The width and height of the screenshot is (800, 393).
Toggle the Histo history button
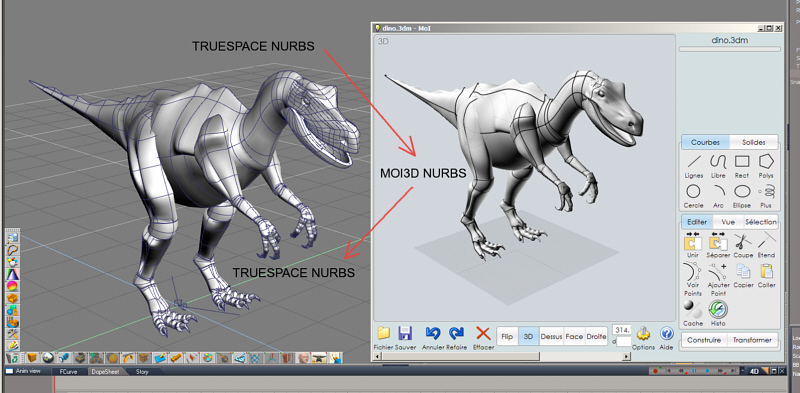pos(717,310)
